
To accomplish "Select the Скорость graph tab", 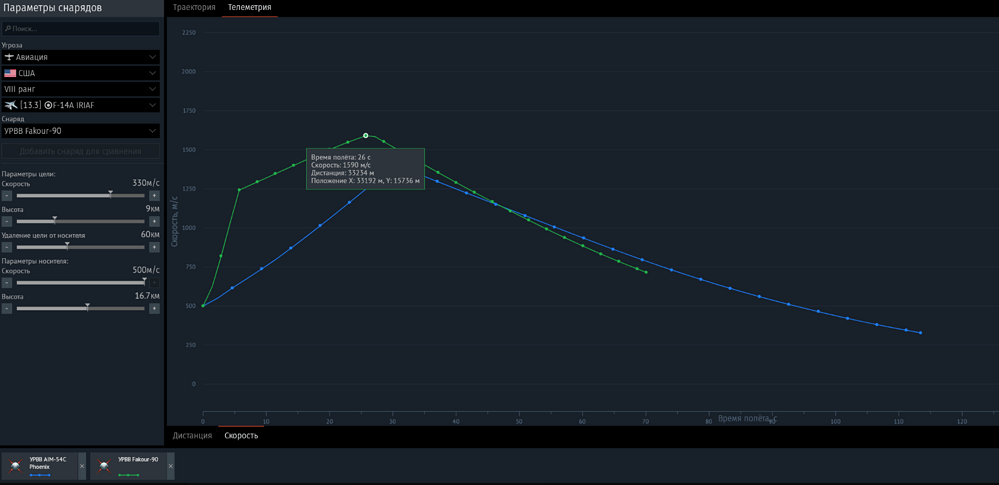I will (241, 436).
